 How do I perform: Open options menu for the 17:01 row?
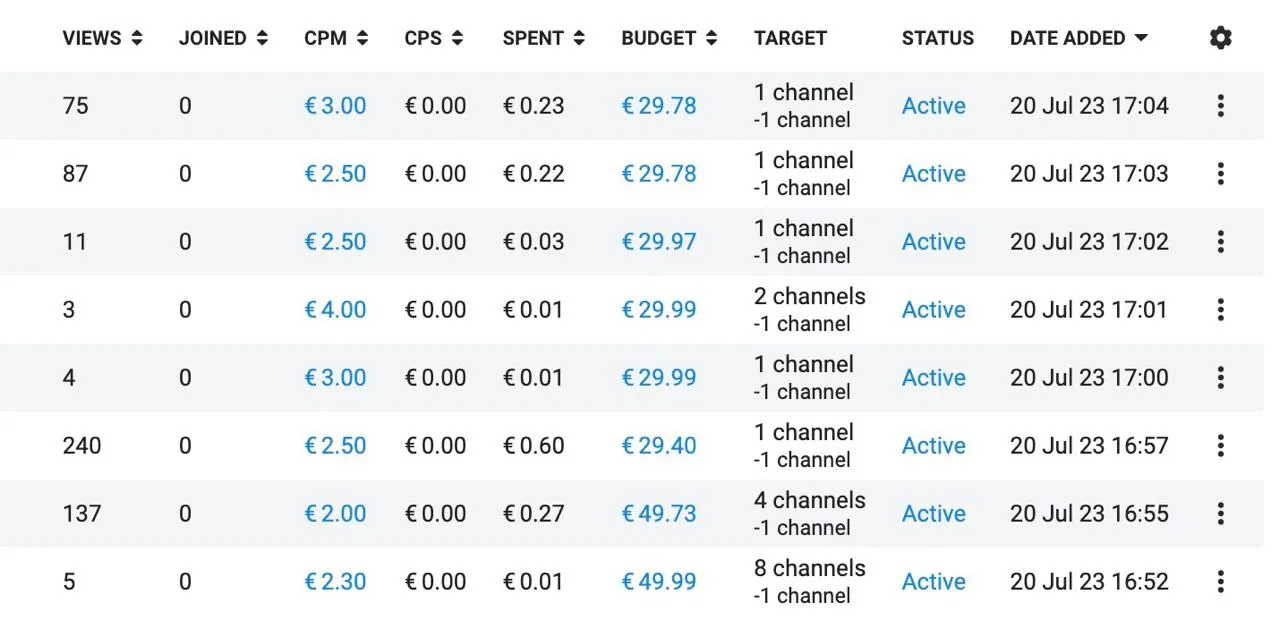click(x=1220, y=310)
